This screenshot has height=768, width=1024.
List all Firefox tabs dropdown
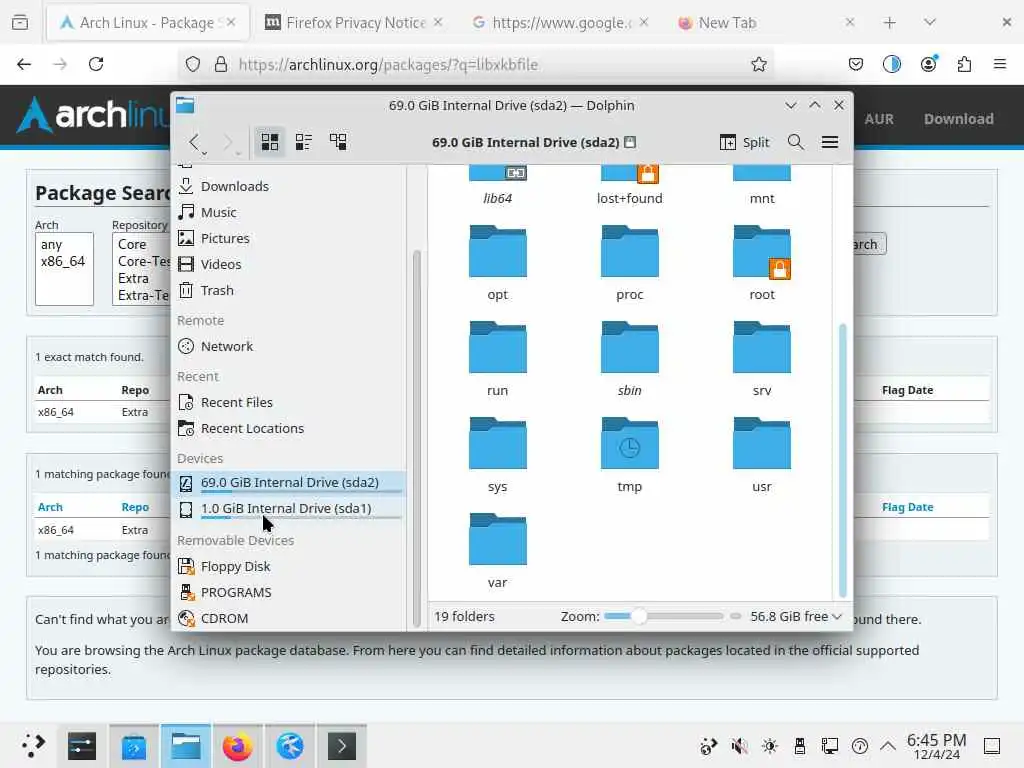(x=930, y=23)
